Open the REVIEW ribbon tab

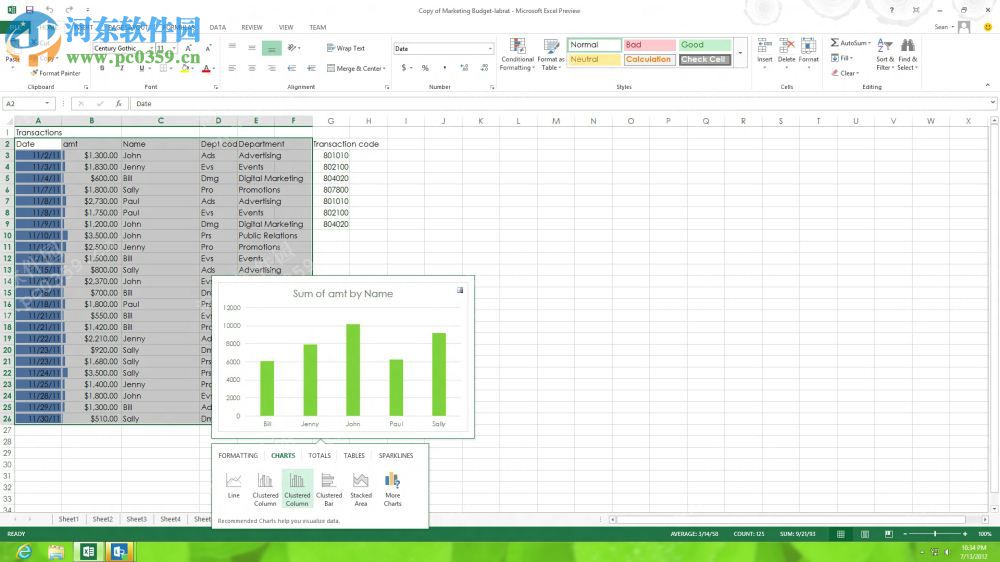point(252,27)
